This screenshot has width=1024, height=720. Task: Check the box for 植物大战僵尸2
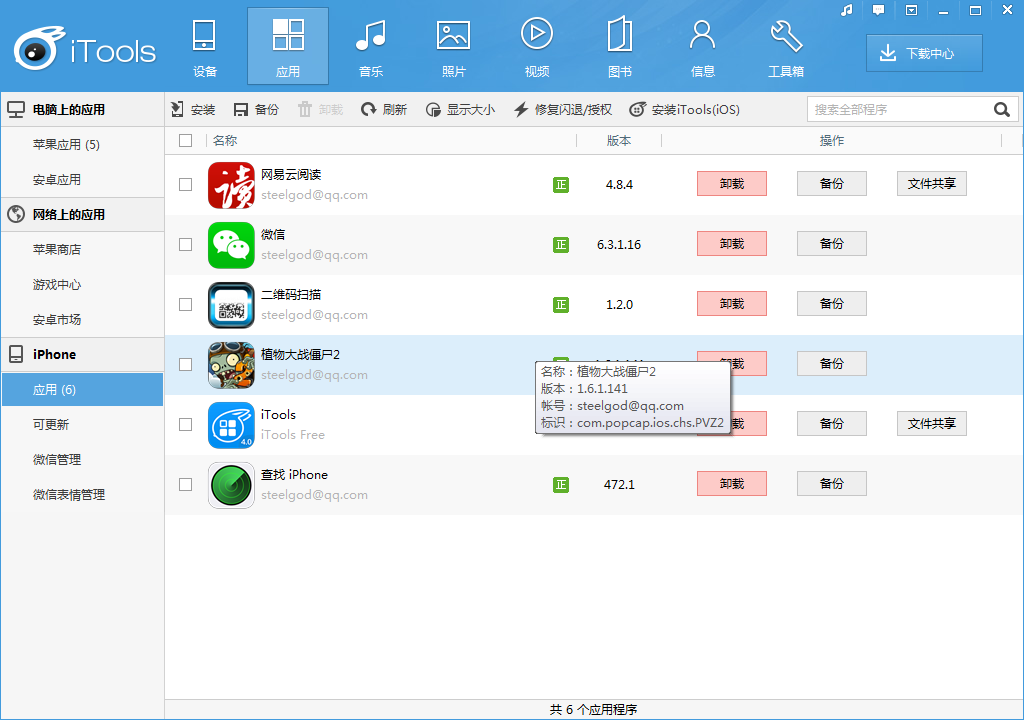pyautogui.click(x=185, y=365)
